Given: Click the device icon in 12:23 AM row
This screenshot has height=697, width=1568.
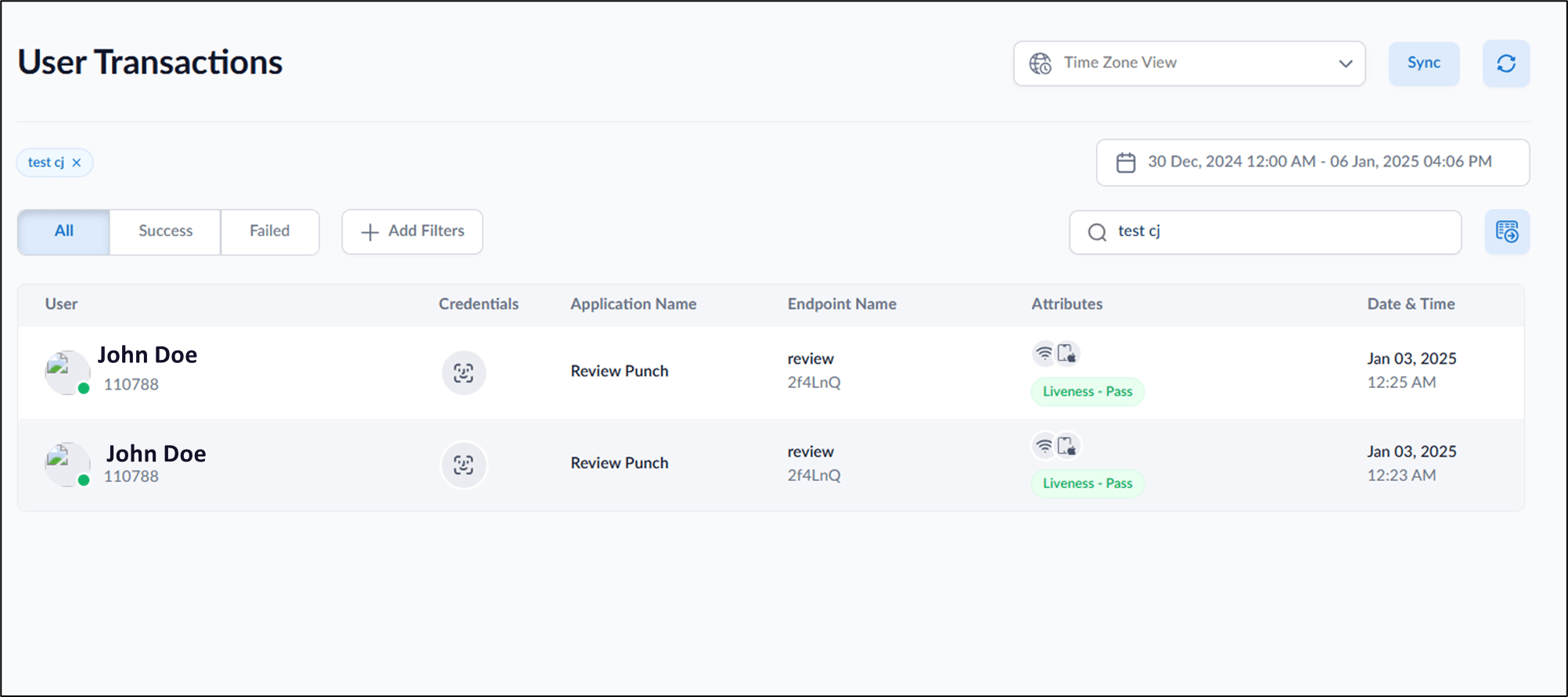Looking at the screenshot, I should (1067, 446).
